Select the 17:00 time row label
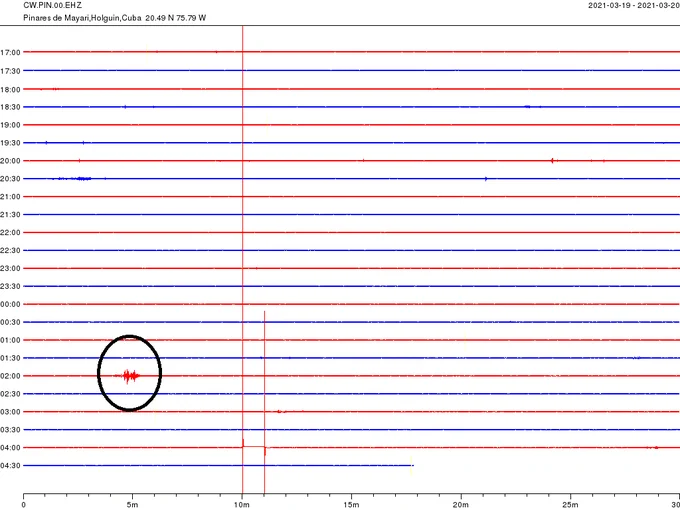Screen dimensions: 680x510 [x=10, y=52]
